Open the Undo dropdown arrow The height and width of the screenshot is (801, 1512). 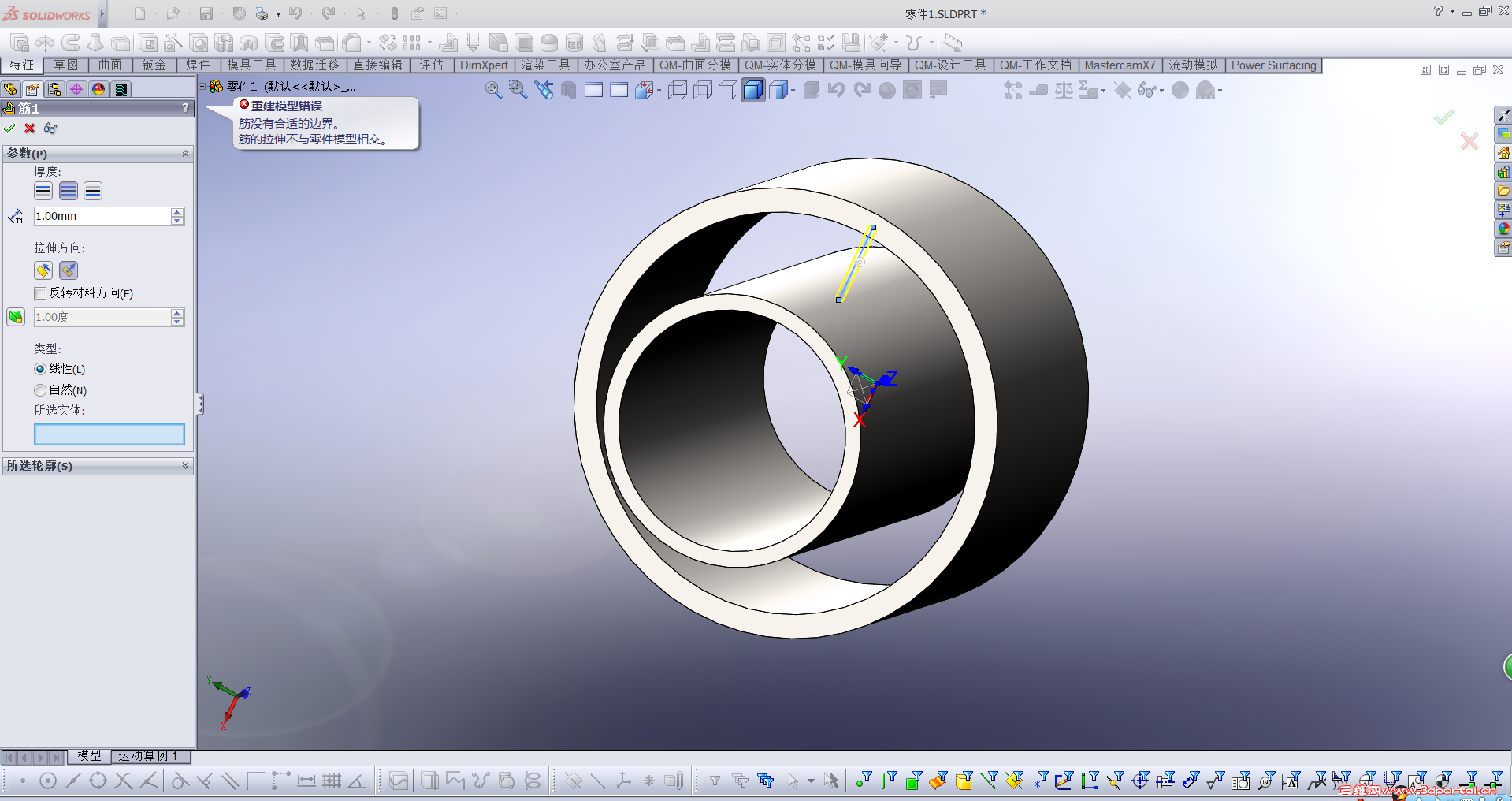pyautogui.click(x=310, y=14)
